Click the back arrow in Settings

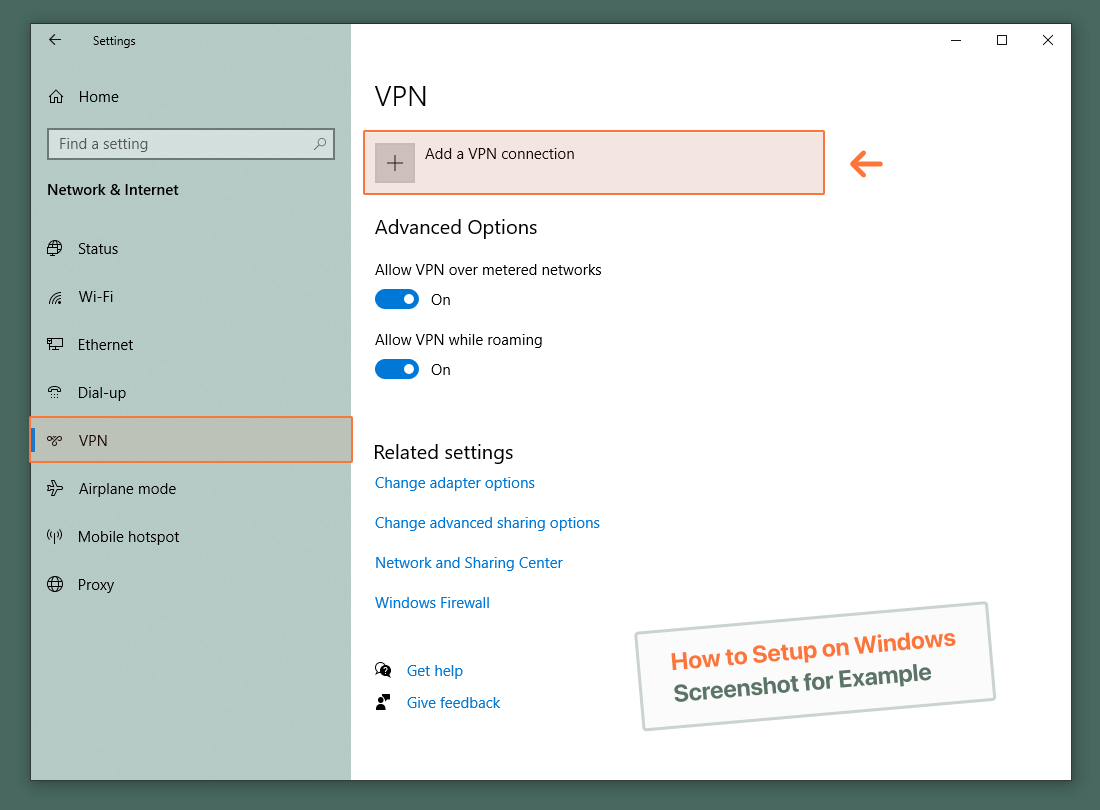[55, 40]
